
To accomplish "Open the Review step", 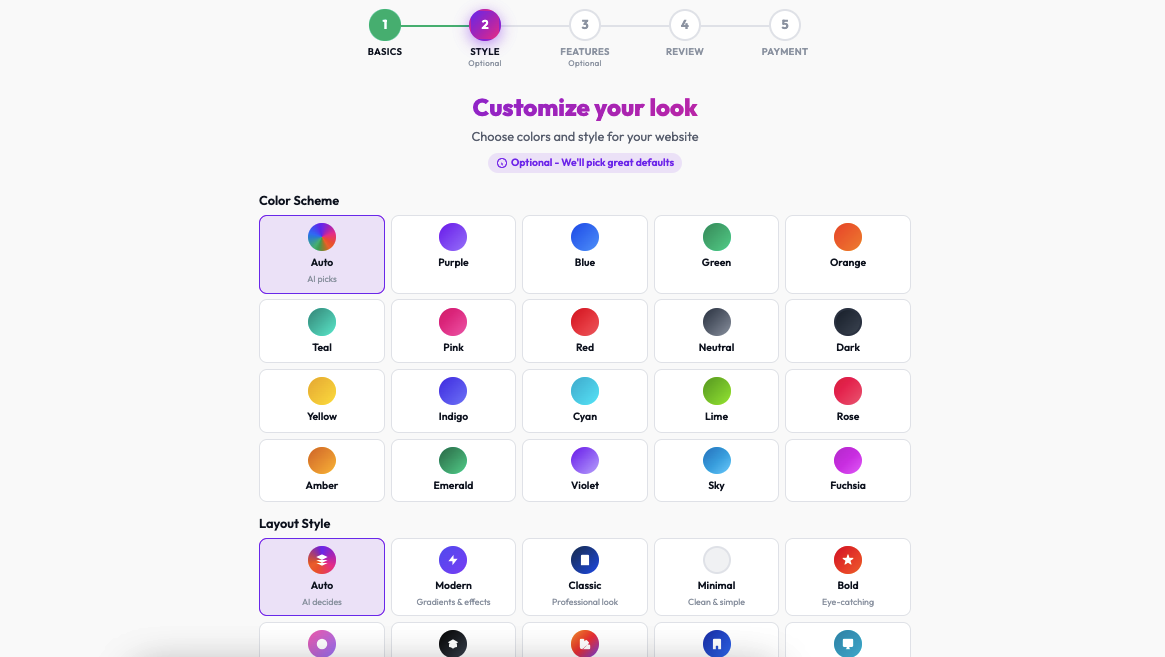I will click(x=684, y=25).
